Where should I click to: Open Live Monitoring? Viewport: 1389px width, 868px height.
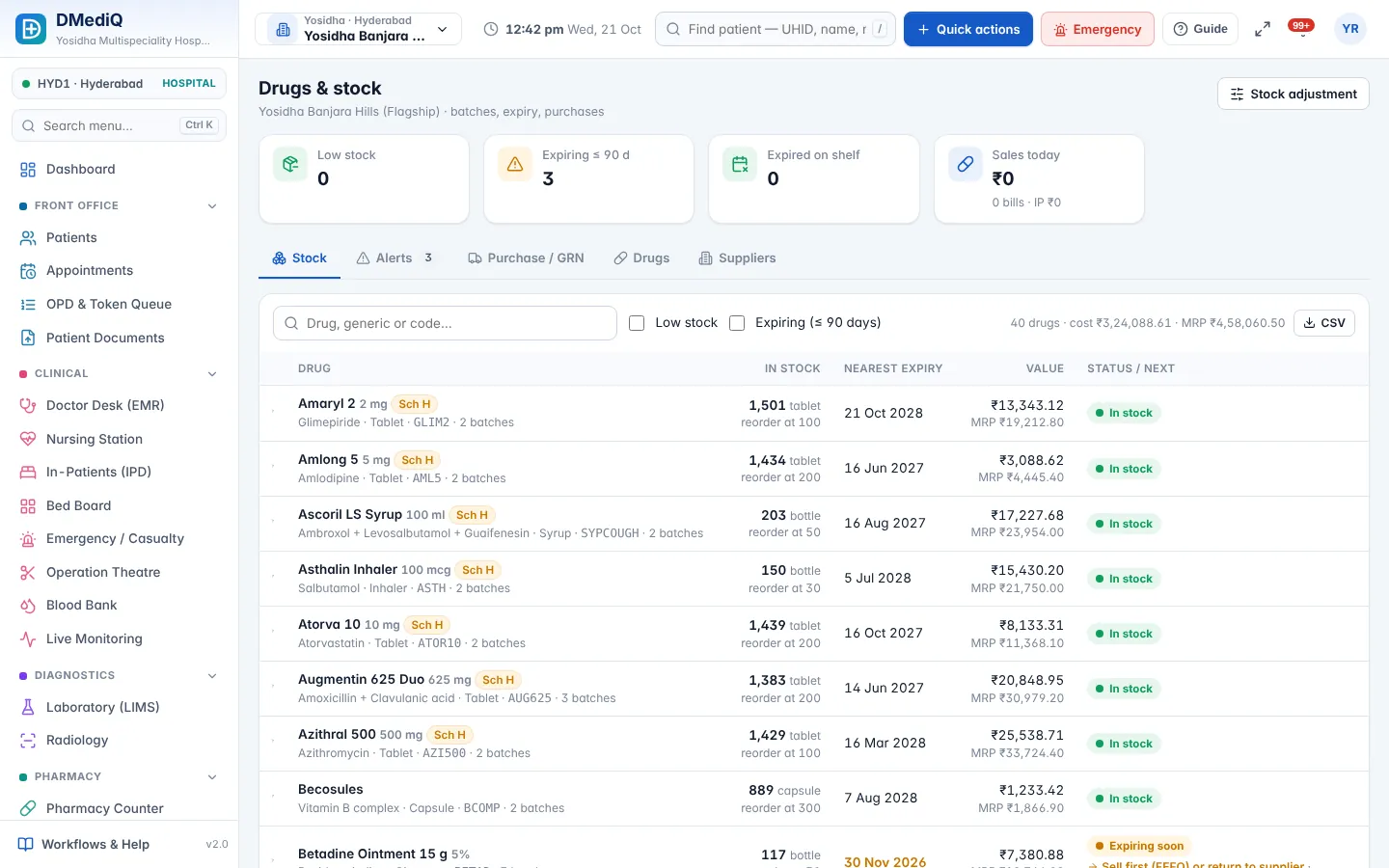(x=119, y=638)
